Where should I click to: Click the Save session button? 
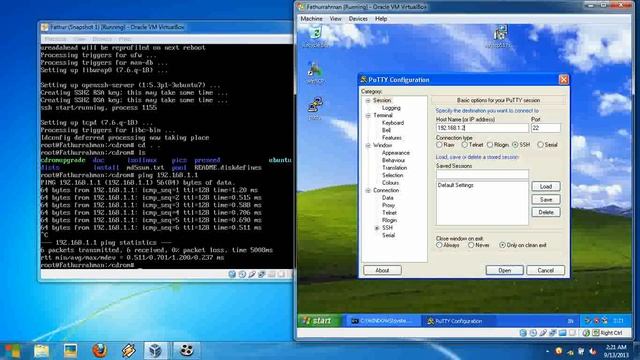point(546,200)
